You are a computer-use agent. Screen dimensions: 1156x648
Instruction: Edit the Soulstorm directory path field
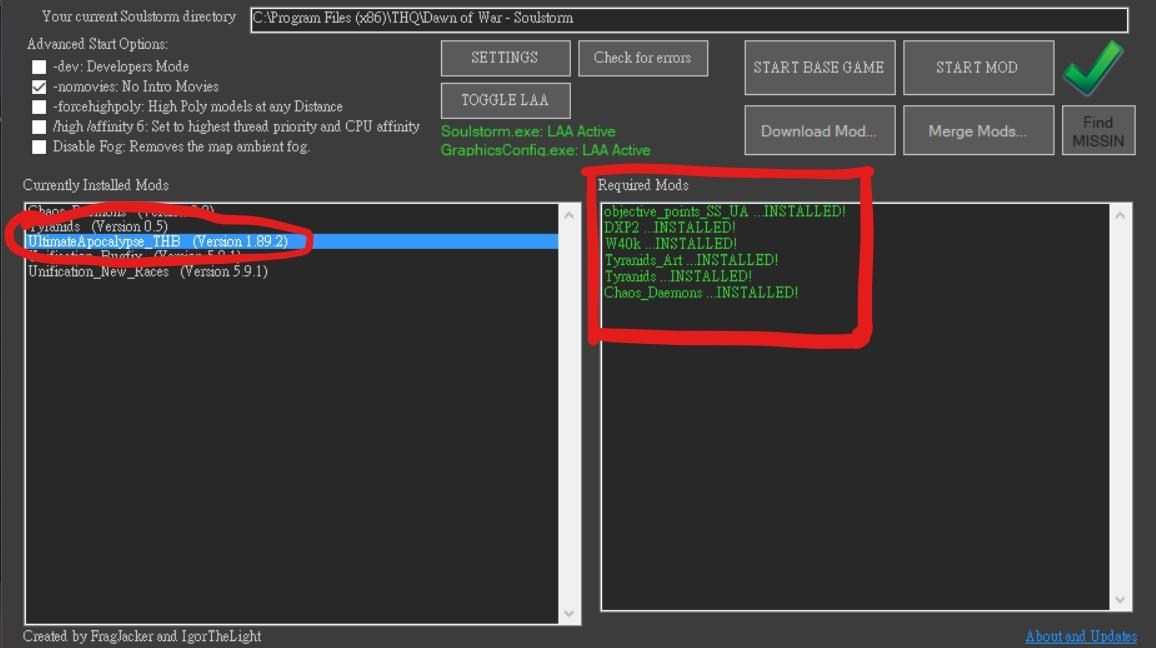[689, 18]
